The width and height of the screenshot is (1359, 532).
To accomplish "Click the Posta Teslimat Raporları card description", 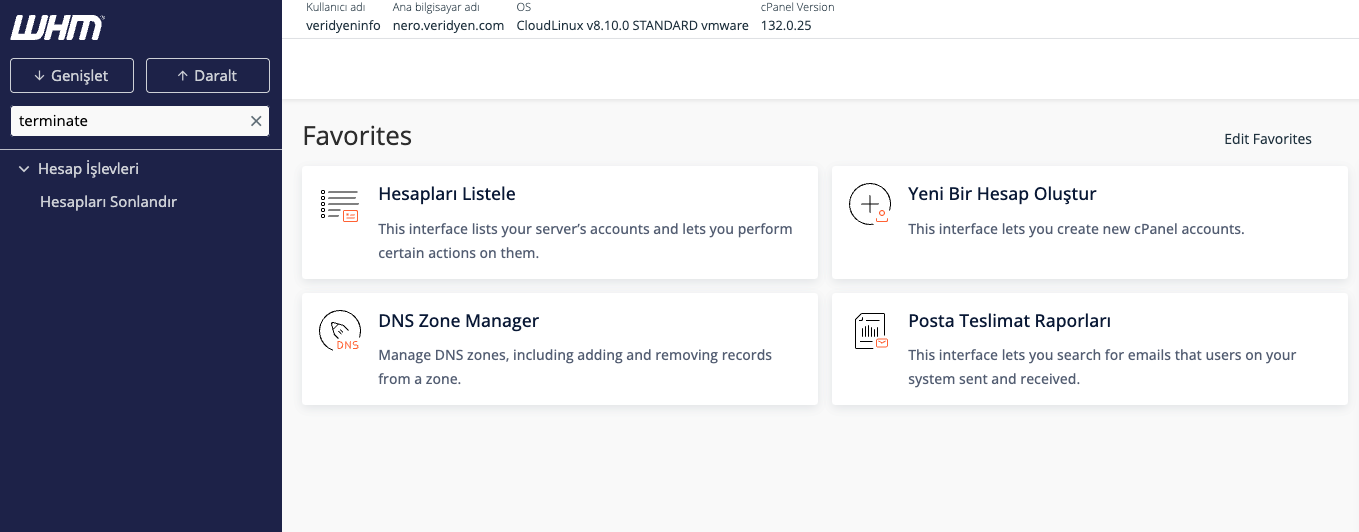I will point(1101,367).
